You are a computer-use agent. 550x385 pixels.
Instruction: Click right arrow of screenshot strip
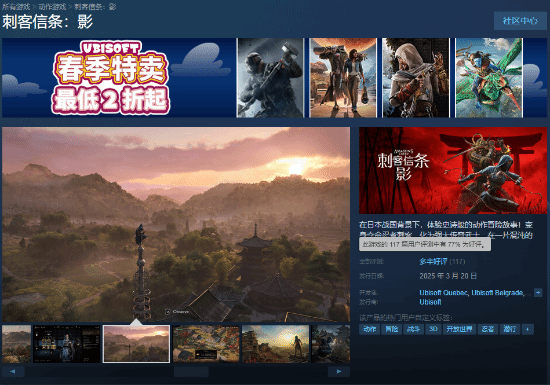tap(339, 371)
